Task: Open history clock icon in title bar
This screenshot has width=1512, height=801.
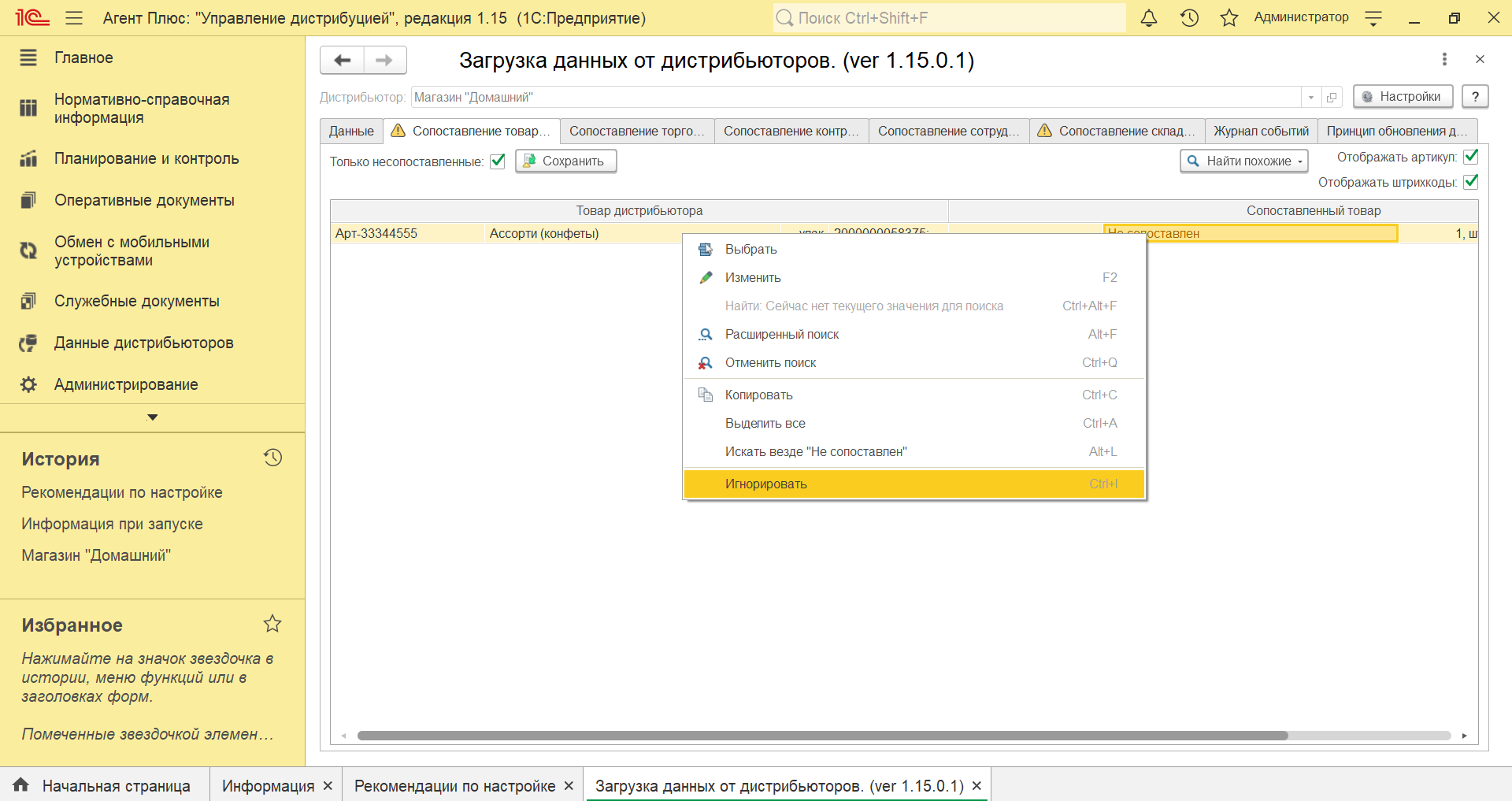Action: (1189, 17)
